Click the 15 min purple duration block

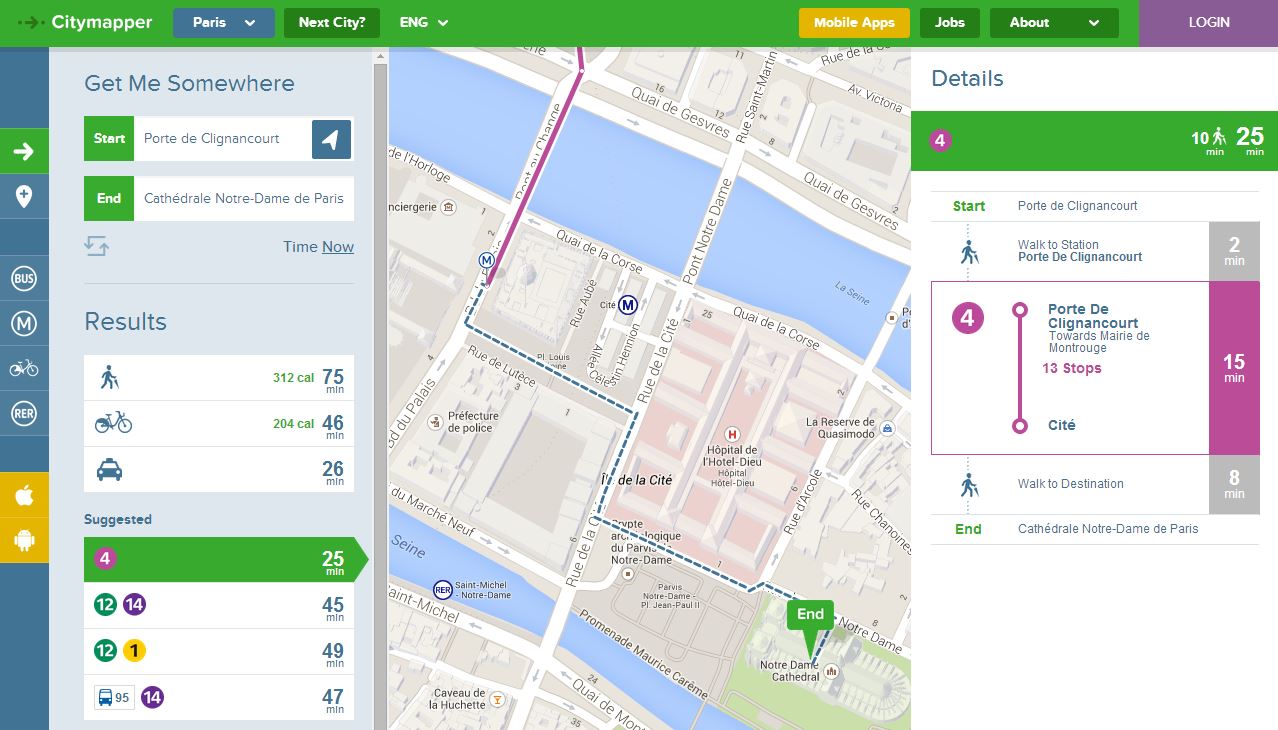(1234, 368)
